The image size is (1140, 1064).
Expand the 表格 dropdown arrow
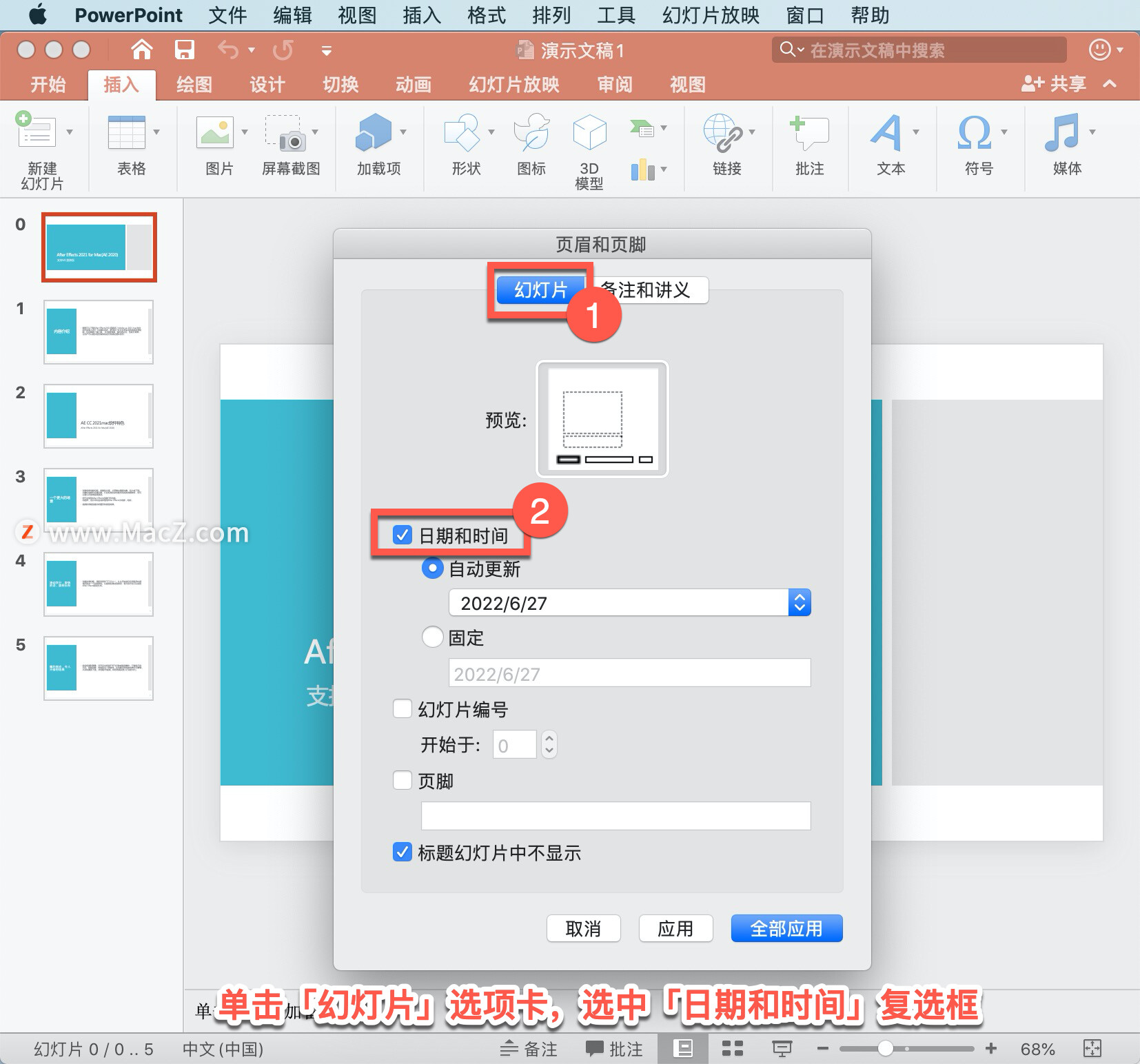[x=156, y=132]
